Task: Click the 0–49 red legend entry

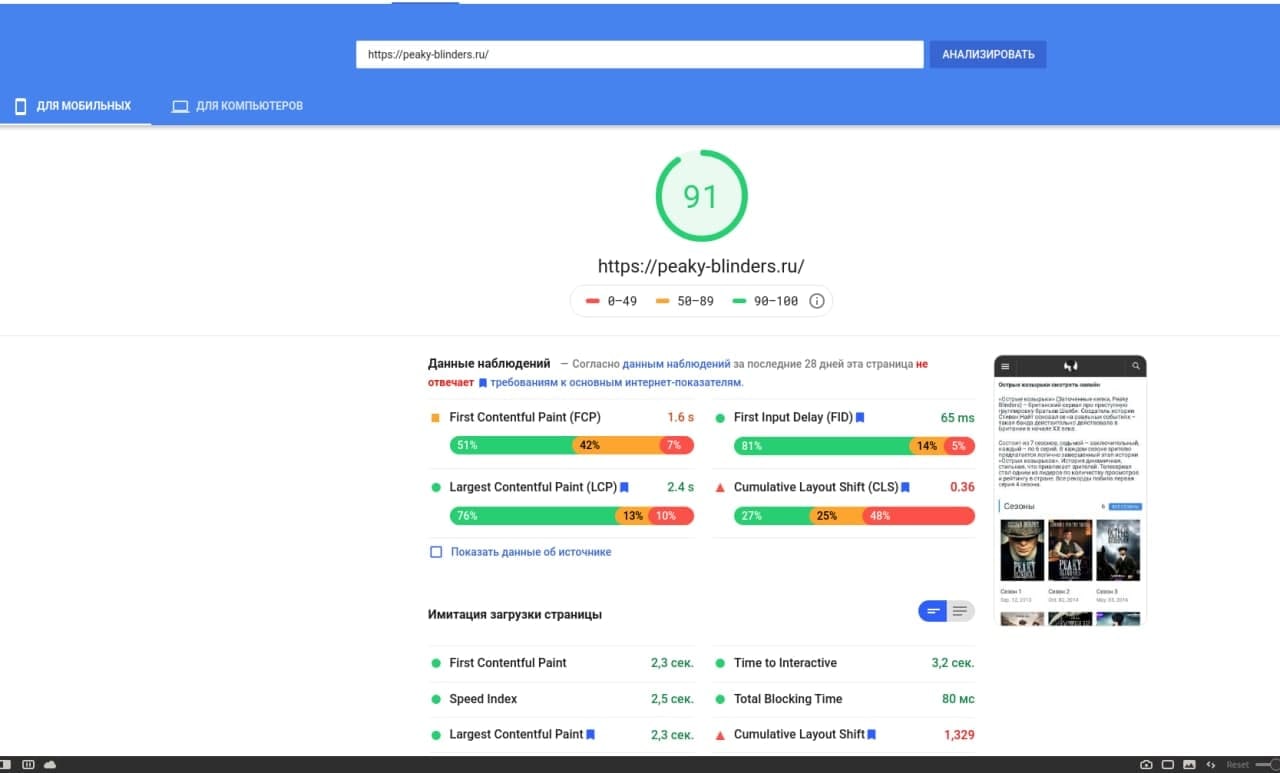Action: 611,301
